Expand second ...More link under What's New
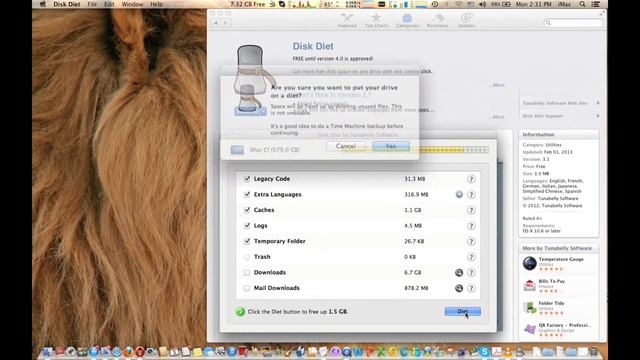The image size is (640, 360). (x=497, y=117)
